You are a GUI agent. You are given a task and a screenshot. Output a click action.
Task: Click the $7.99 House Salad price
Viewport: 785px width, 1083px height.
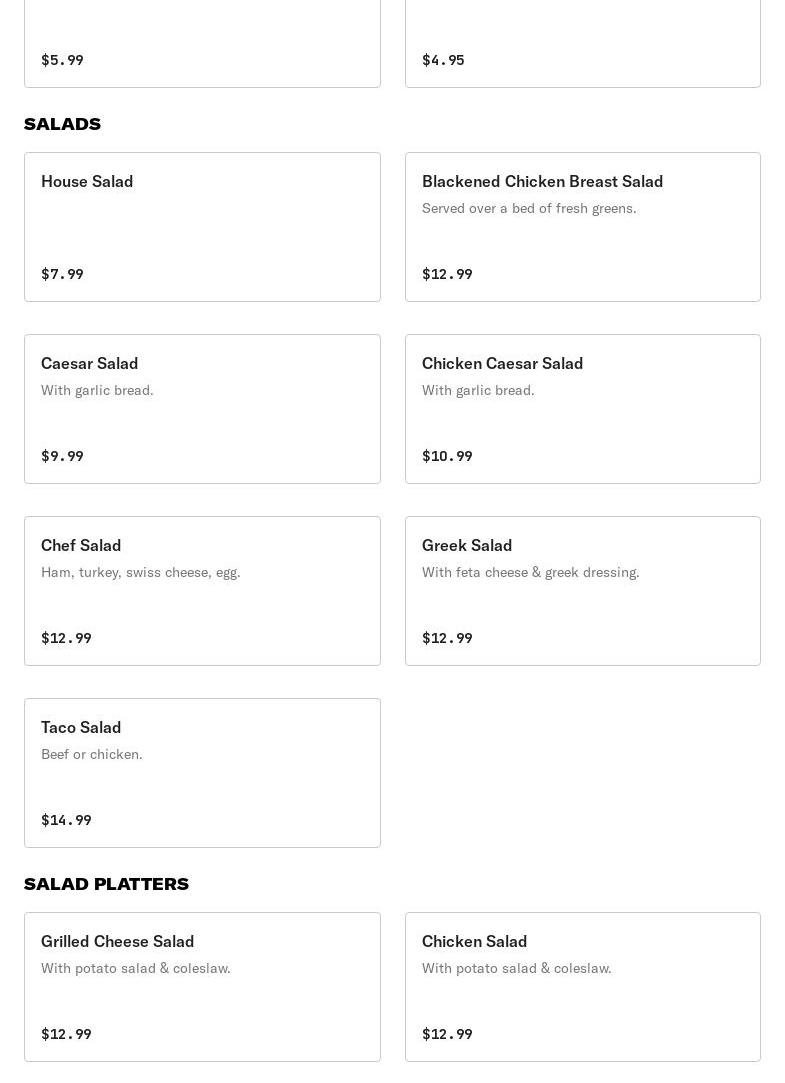[x=62, y=274]
